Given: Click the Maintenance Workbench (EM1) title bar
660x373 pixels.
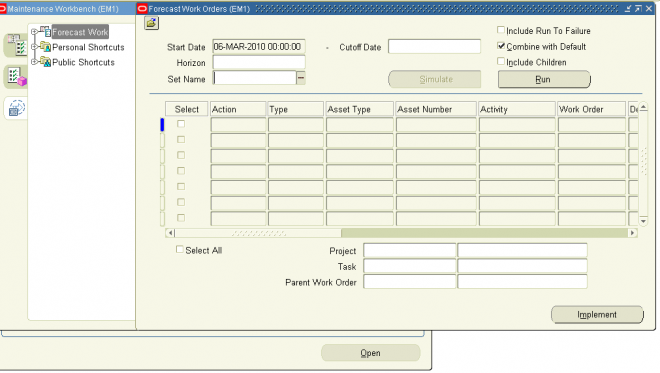Looking at the screenshot, I should click(67, 9).
